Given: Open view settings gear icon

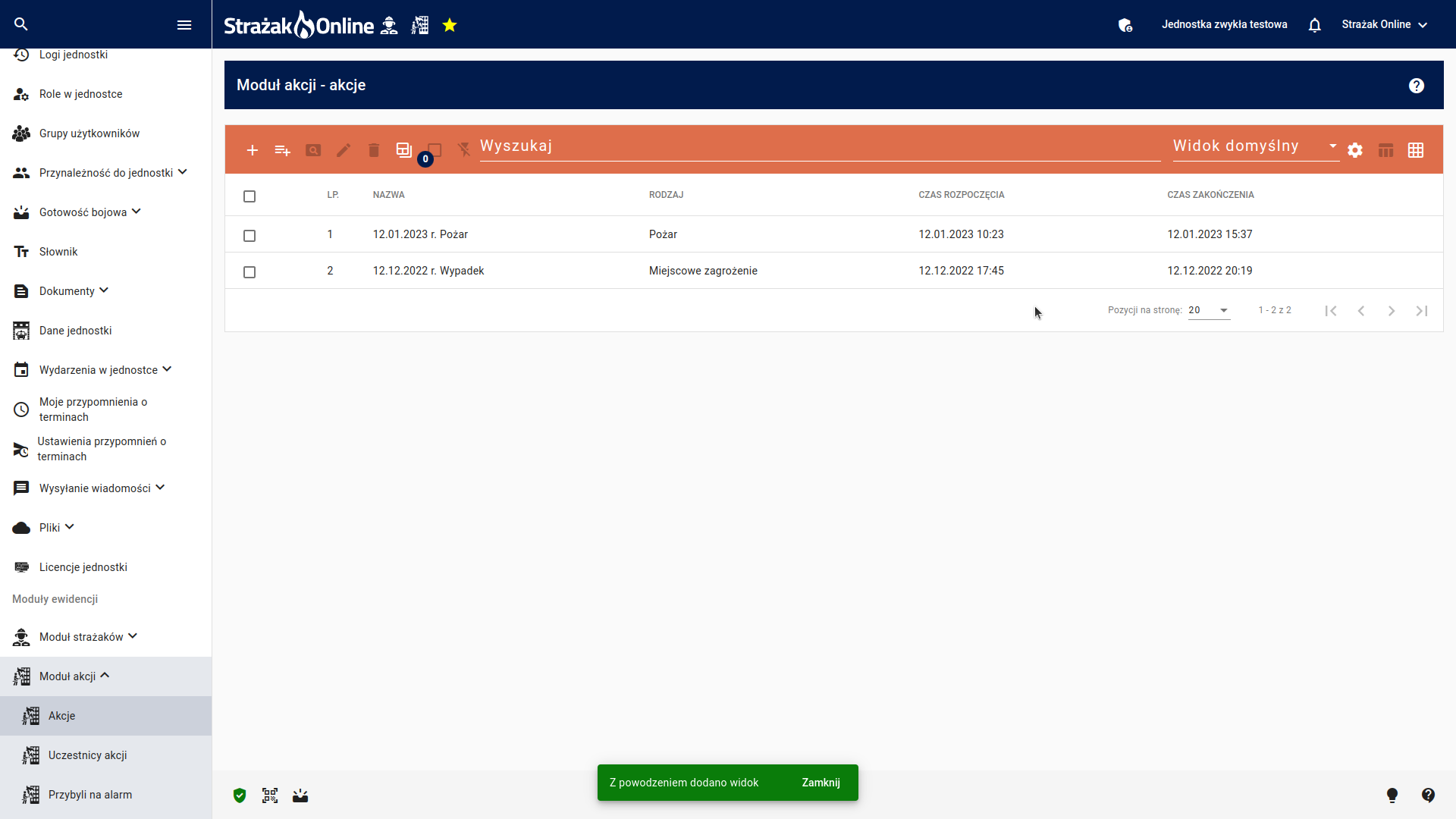Looking at the screenshot, I should pyautogui.click(x=1355, y=150).
